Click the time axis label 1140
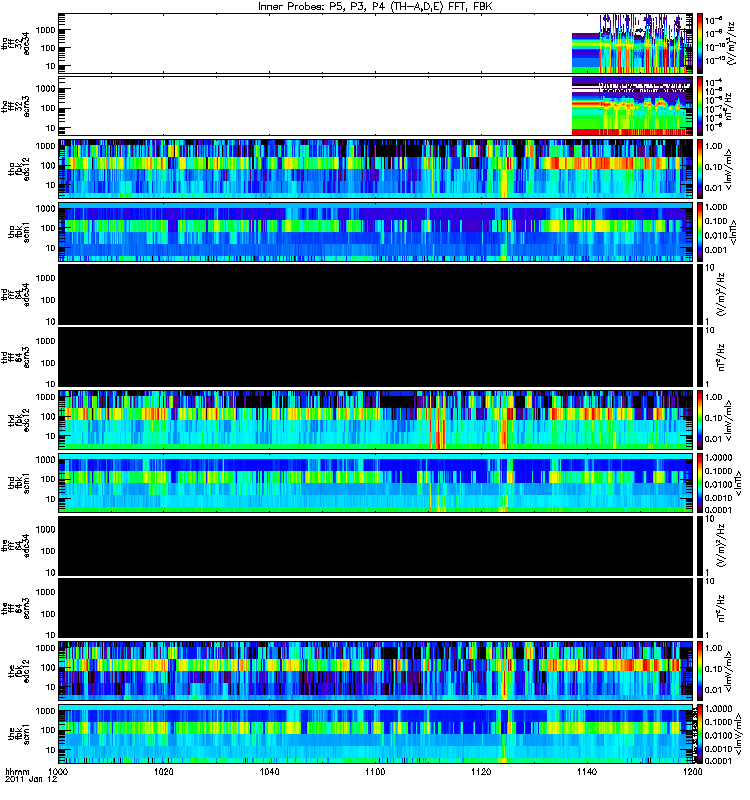The height and width of the screenshot is (800, 750). point(587,772)
